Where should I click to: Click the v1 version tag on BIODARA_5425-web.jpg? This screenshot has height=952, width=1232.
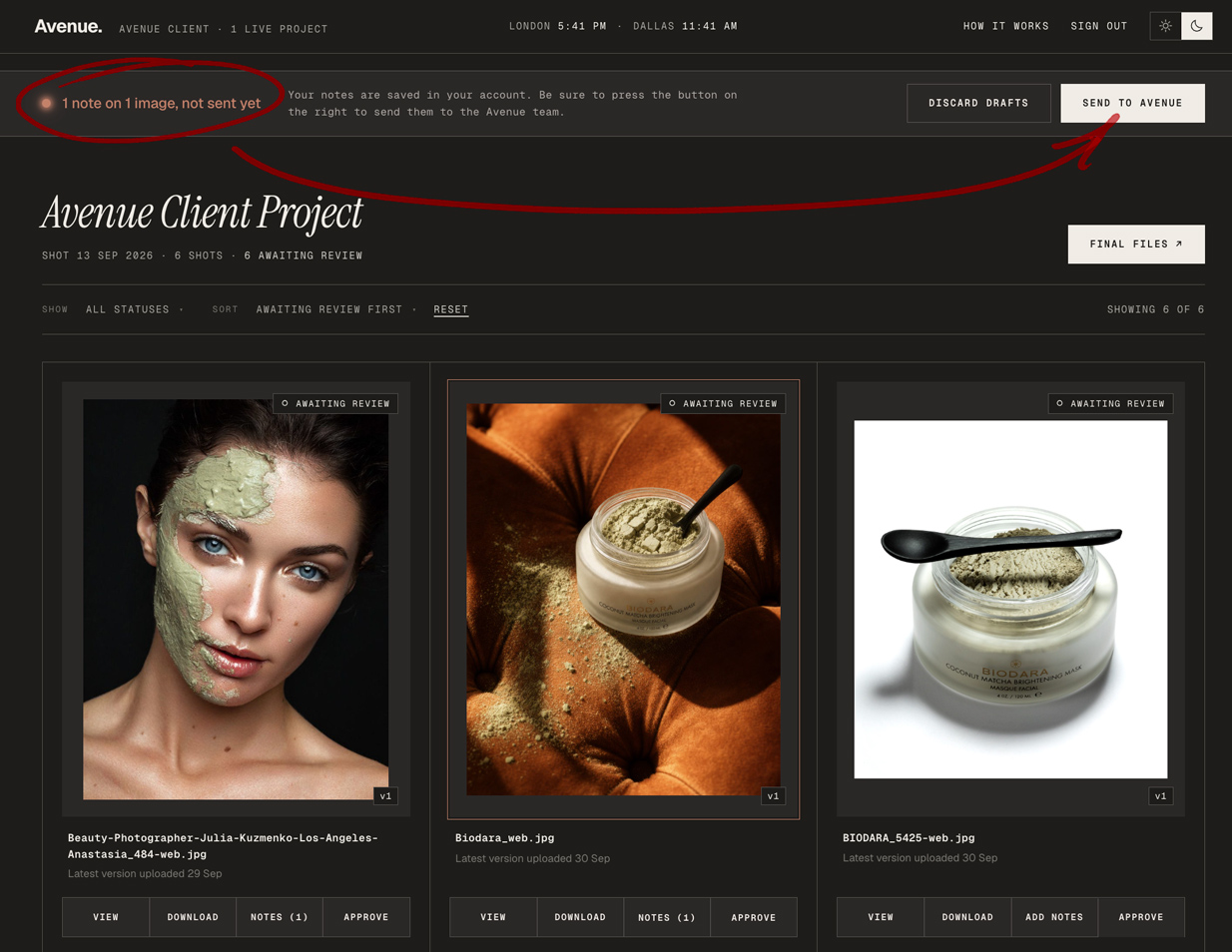pyautogui.click(x=1160, y=796)
